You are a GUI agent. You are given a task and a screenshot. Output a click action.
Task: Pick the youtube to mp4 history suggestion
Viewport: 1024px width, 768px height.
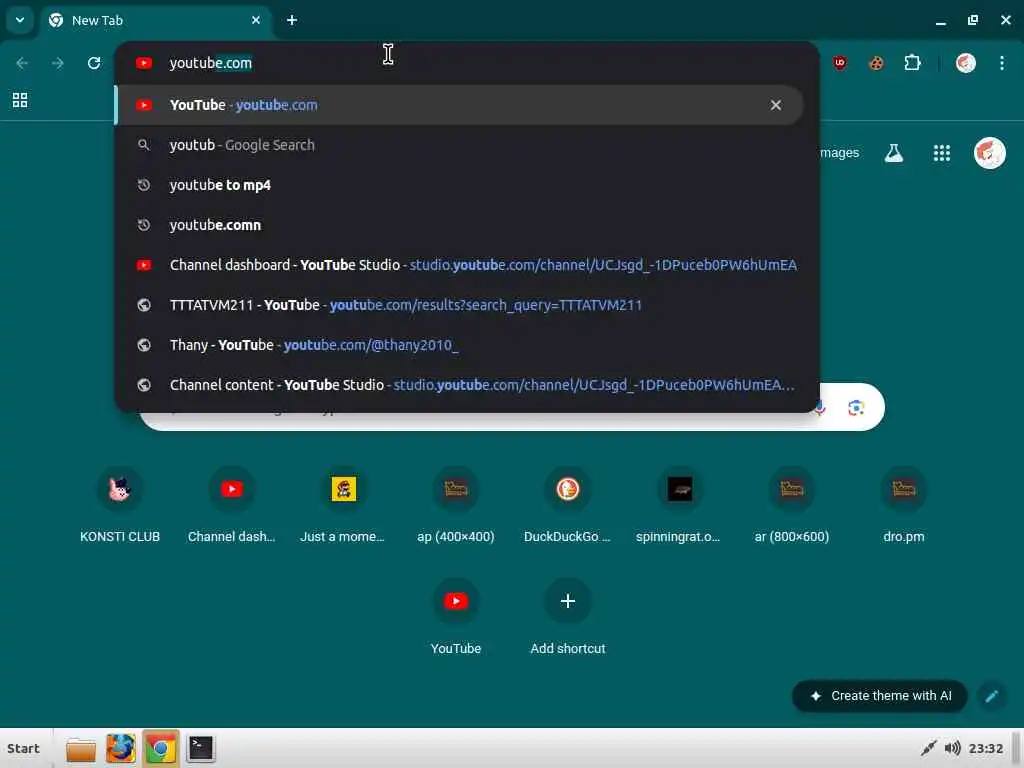pos(466,185)
